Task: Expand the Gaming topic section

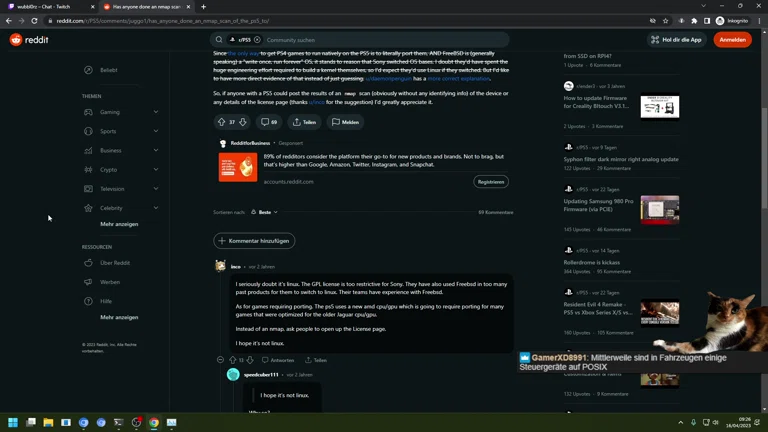Action: point(155,112)
